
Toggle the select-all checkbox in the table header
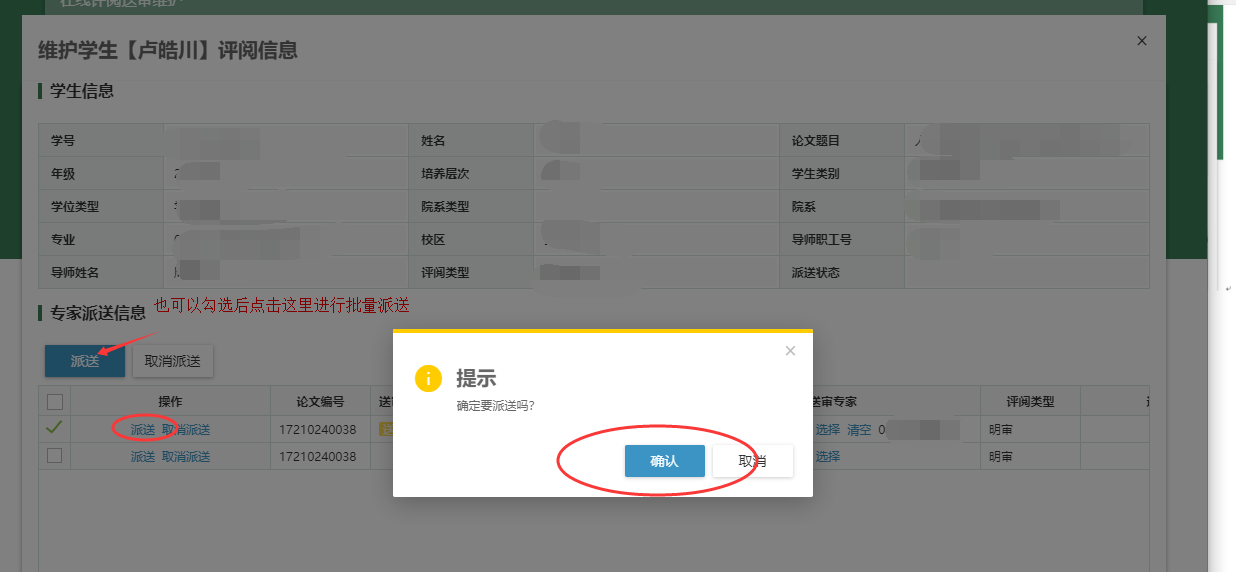(x=55, y=402)
